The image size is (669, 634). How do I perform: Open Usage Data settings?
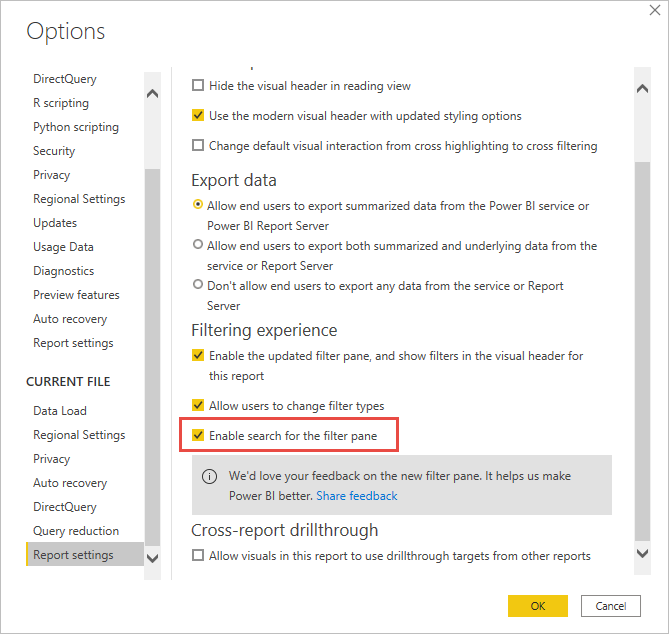pos(63,247)
